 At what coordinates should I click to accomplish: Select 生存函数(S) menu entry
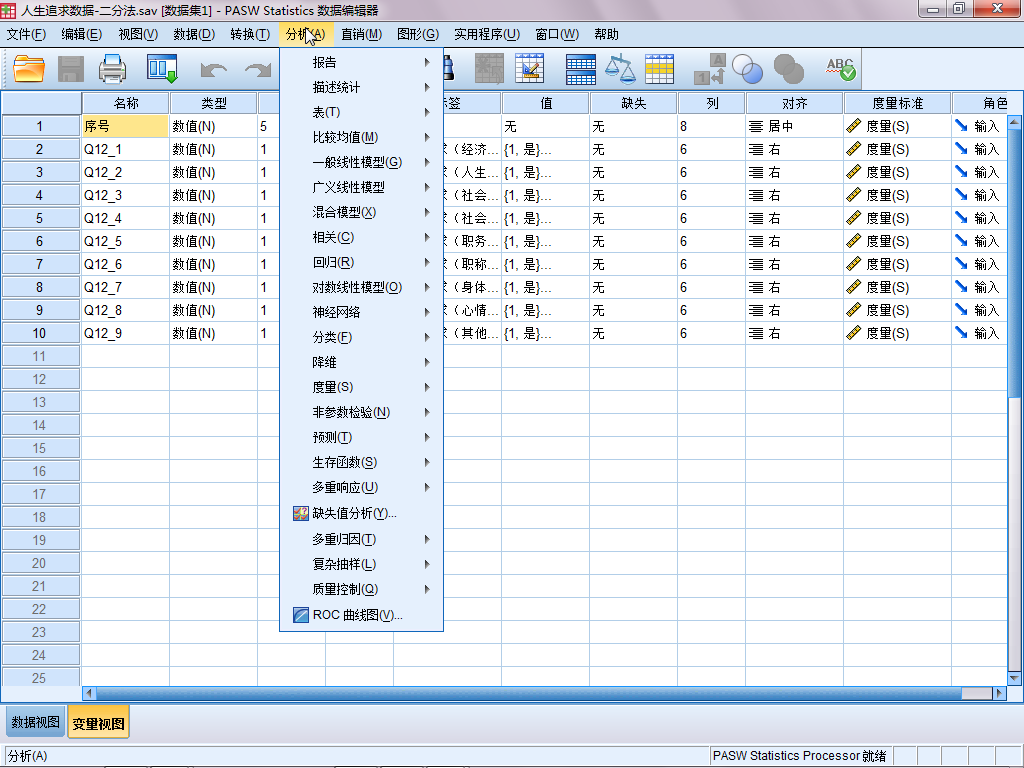pyautogui.click(x=361, y=462)
